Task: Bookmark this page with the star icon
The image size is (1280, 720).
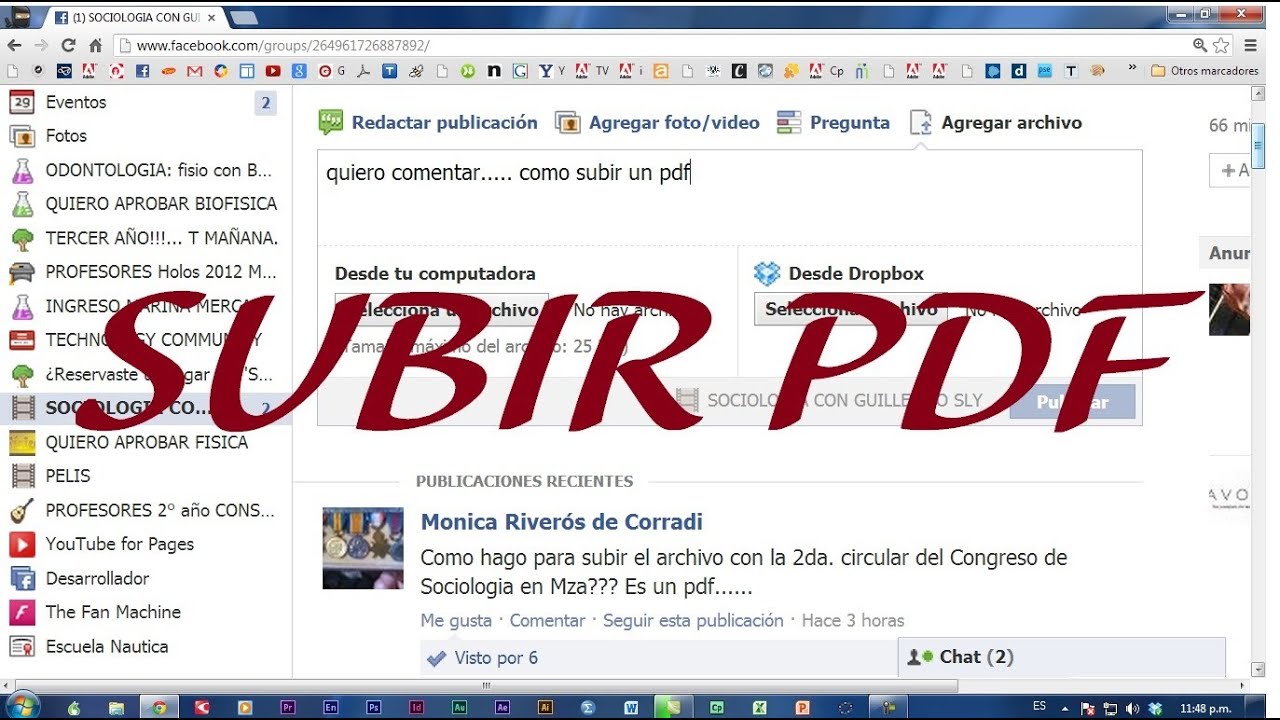Action: (1221, 45)
